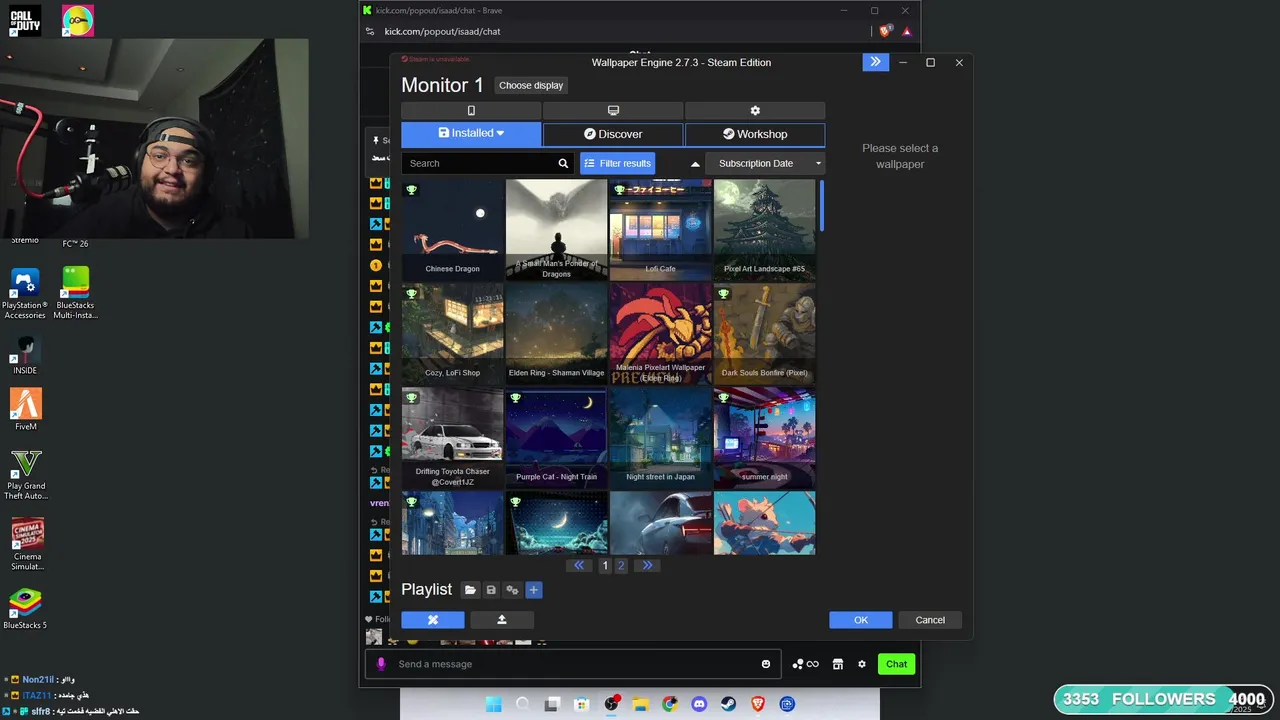Click the wallpaper editor tools button
Screen dimensions: 1280x720
[x=433, y=620]
